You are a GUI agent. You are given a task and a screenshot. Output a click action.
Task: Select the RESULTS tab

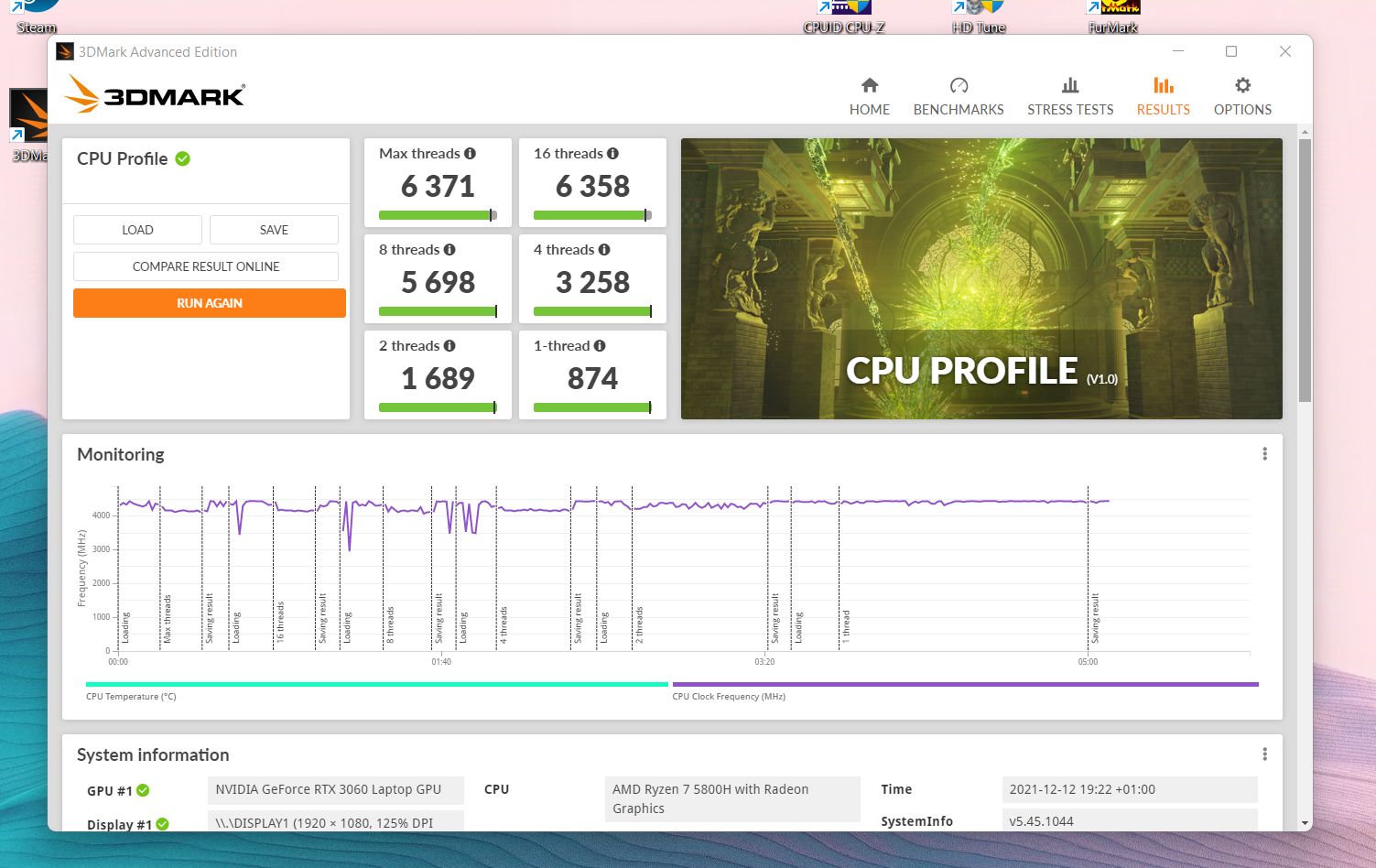pyautogui.click(x=1163, y=97)
